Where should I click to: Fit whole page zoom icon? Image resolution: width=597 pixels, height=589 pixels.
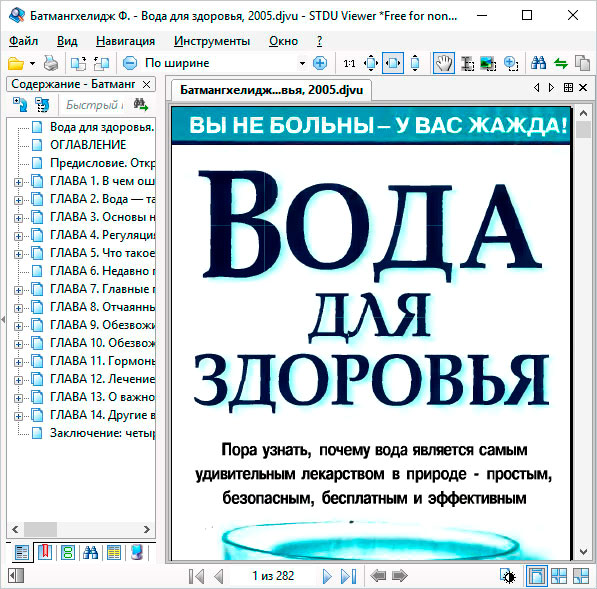pos(371,63)
